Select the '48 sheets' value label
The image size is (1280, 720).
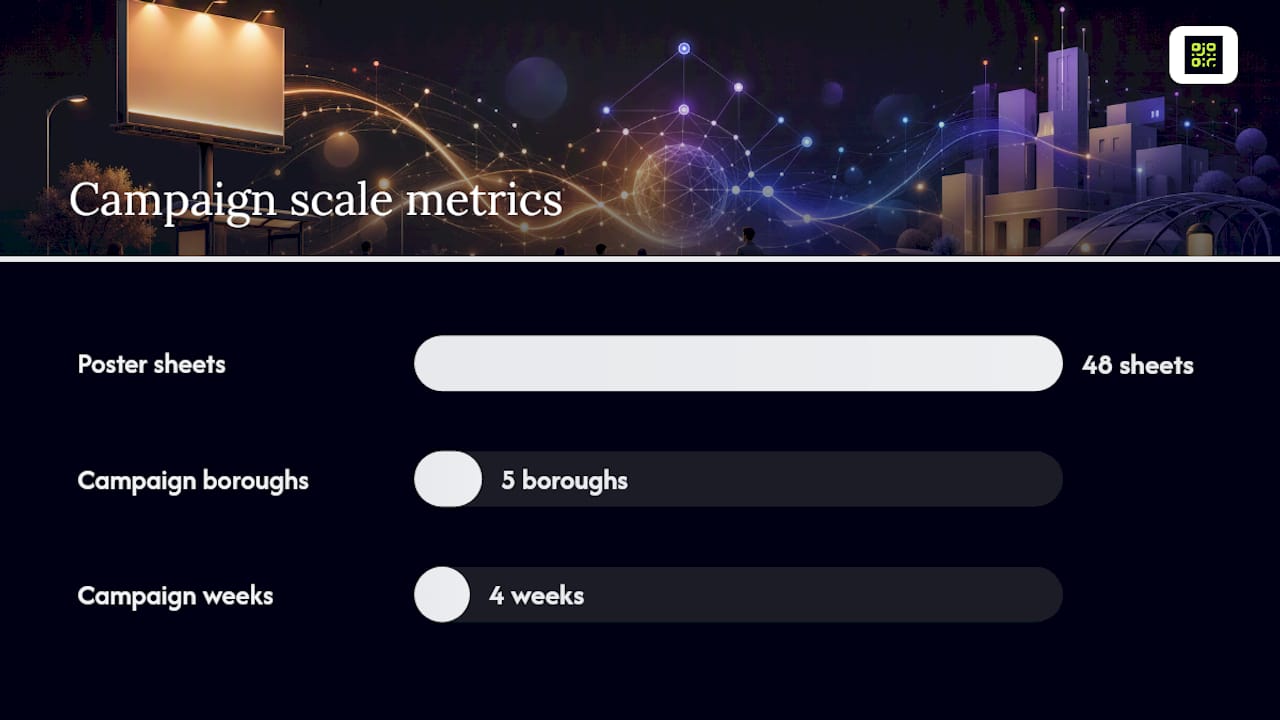[x=1138, y=365]
